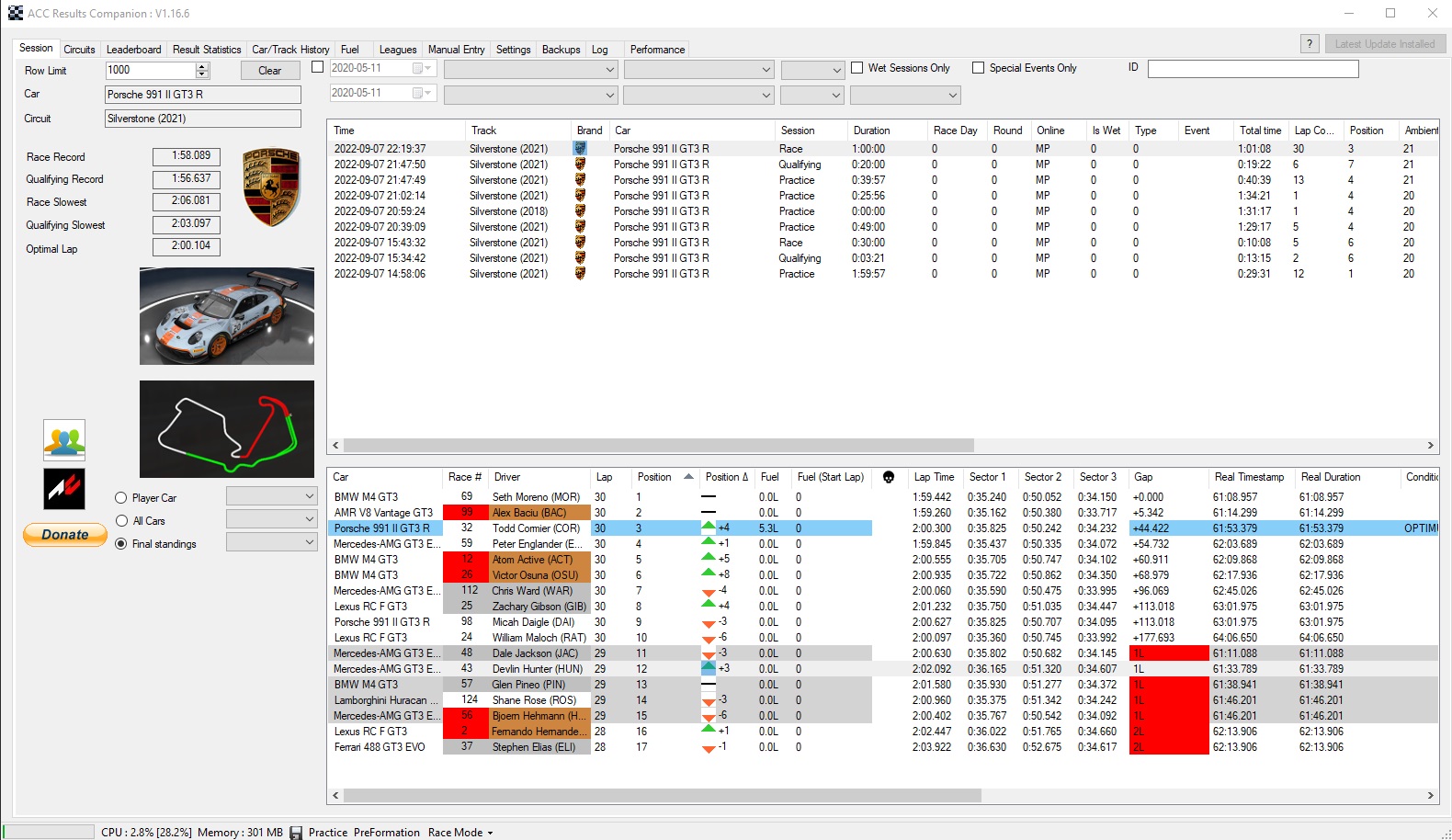Click the CPU progress bar in status bar

pos(49,832)
